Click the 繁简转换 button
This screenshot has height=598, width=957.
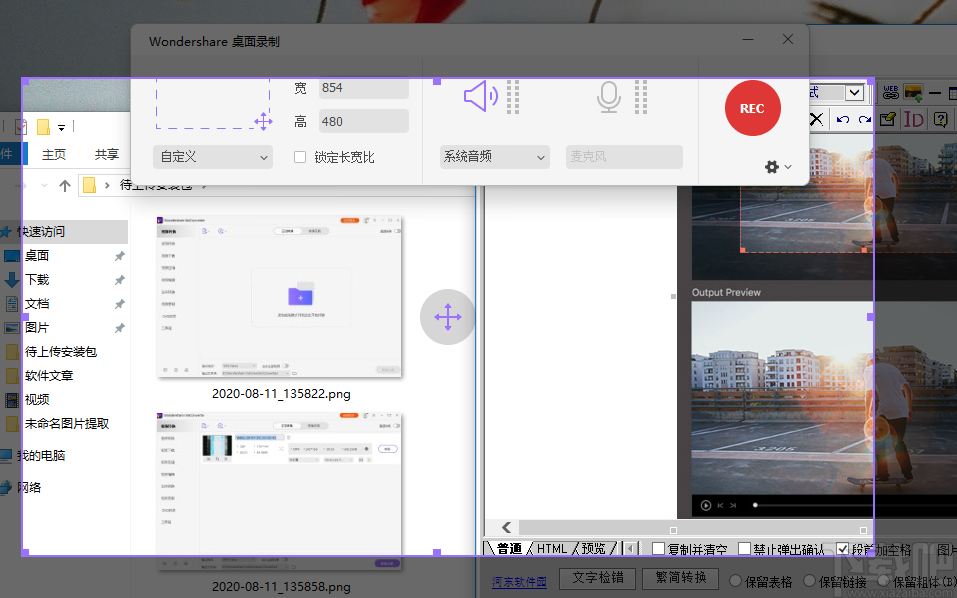680,578
